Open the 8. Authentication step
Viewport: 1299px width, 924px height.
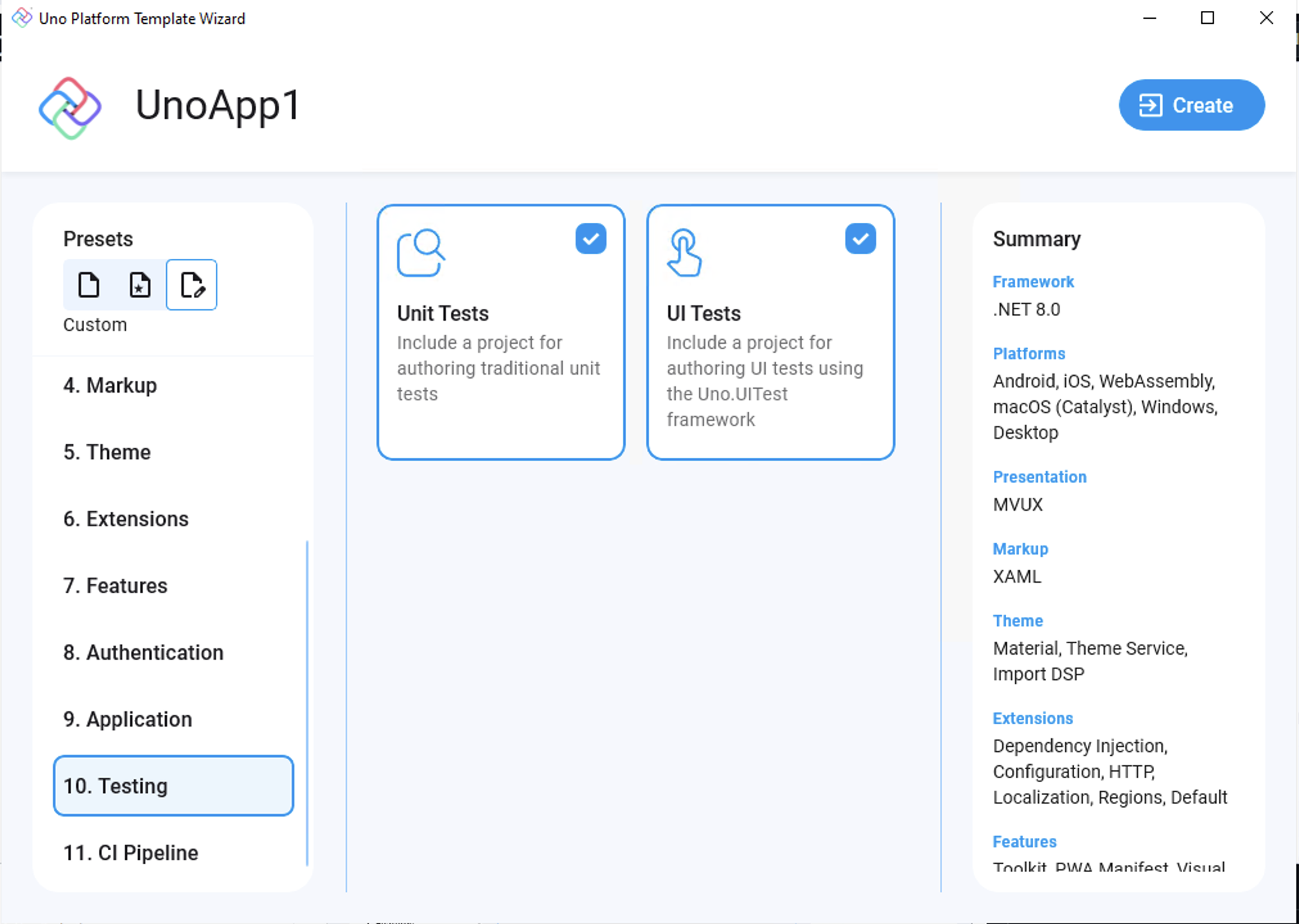tap(143, 652)
